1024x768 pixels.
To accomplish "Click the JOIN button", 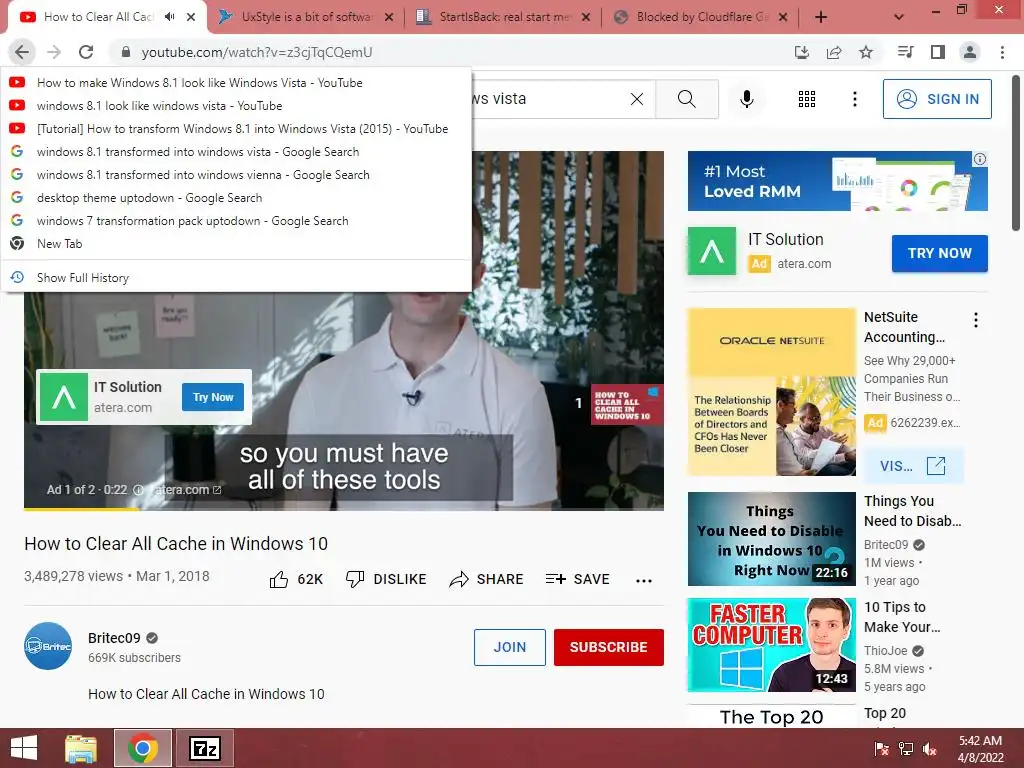I will (x=509, y=647).
